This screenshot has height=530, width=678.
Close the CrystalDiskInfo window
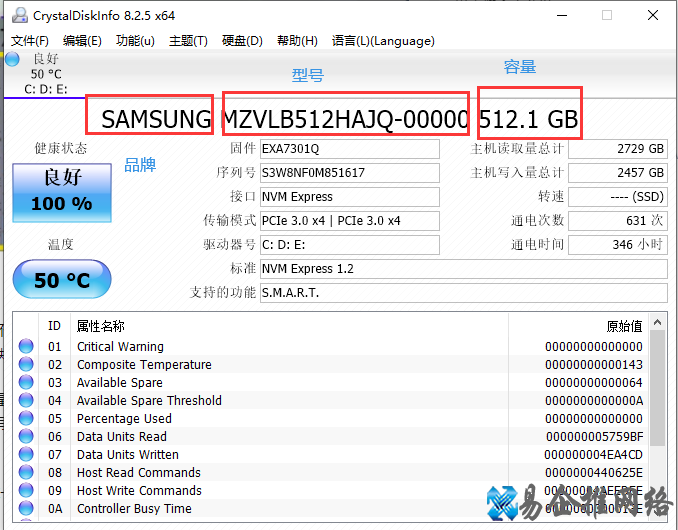pyautogui.click(x=653, y=16)
